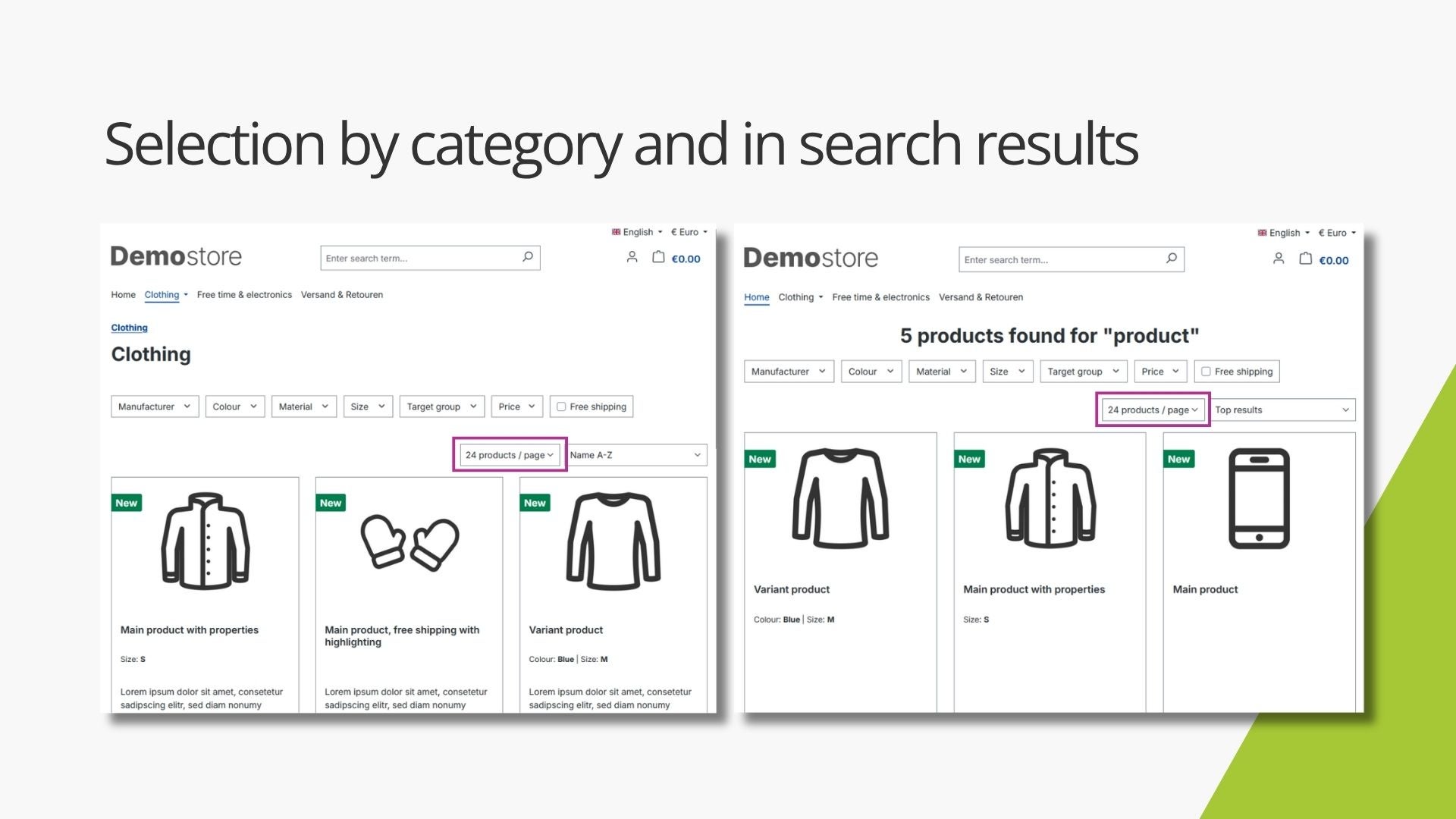Select the smartphone Main product image

pos(1259,498)
